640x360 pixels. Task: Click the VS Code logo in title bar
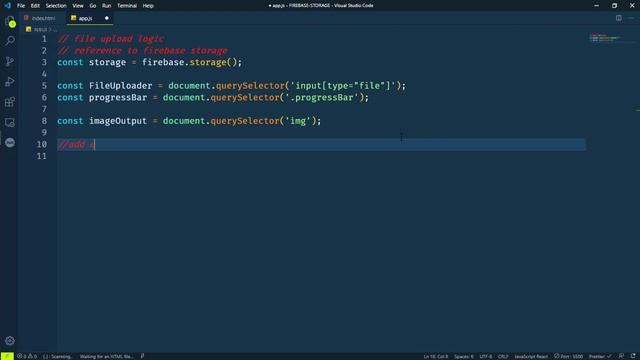7,5
